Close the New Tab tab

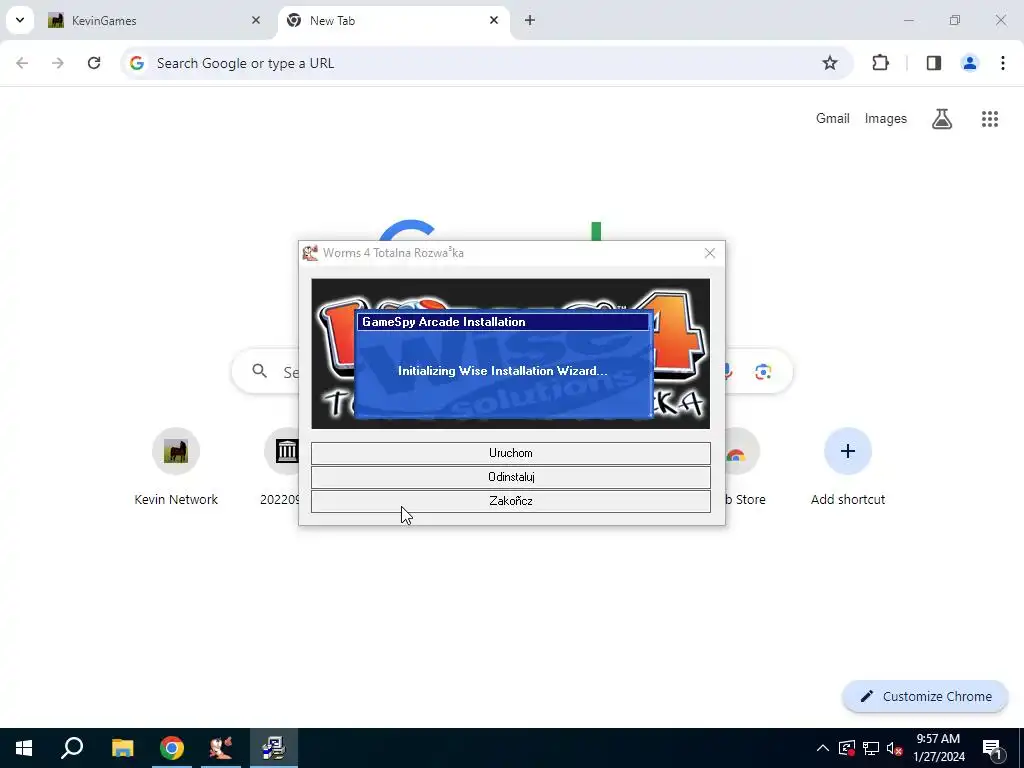tap(494, 21)
